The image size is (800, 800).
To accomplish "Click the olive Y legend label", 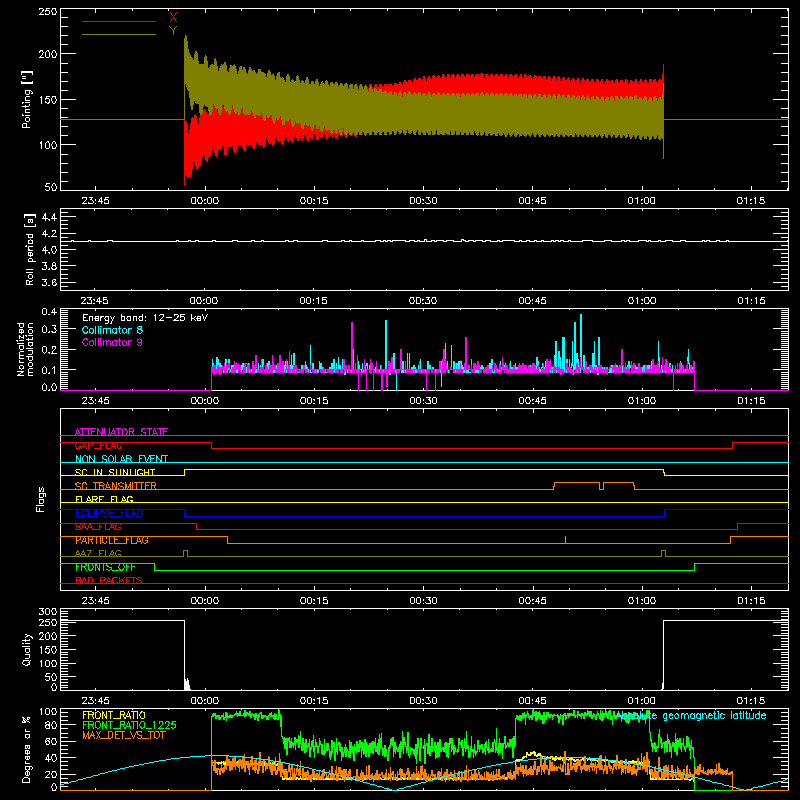I will 173,31.
